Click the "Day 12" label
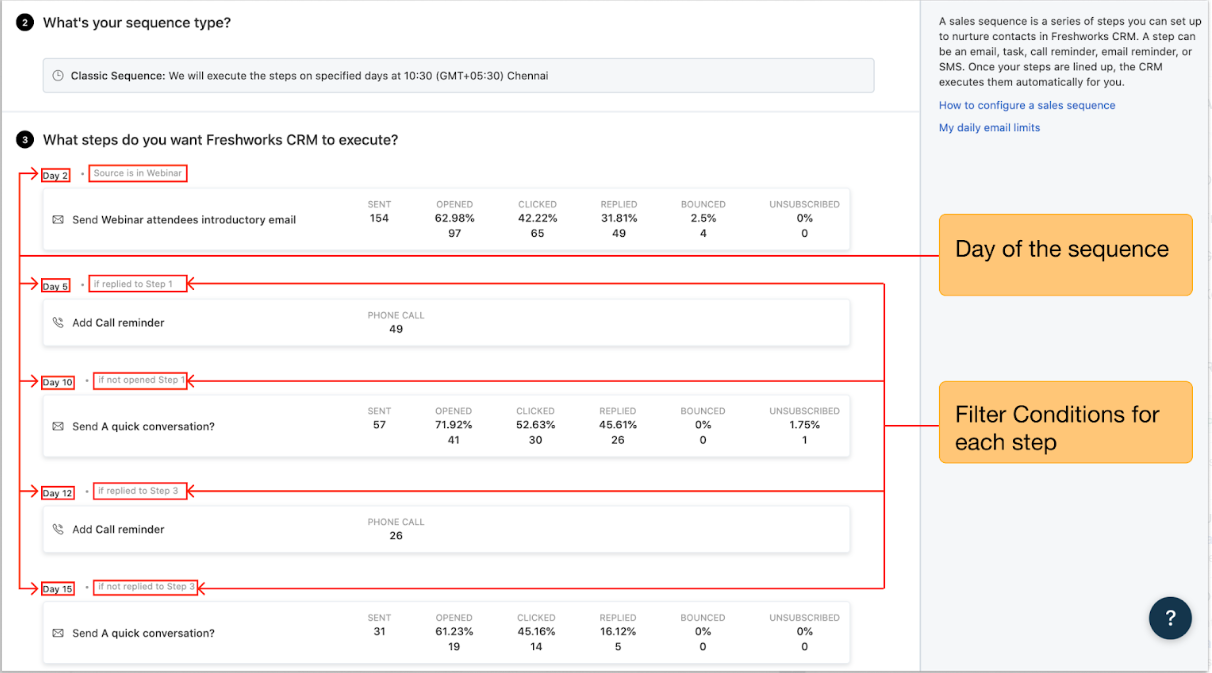Viewport: 1212px width, 673px height. pyautogui.click(x=58, y=494)
